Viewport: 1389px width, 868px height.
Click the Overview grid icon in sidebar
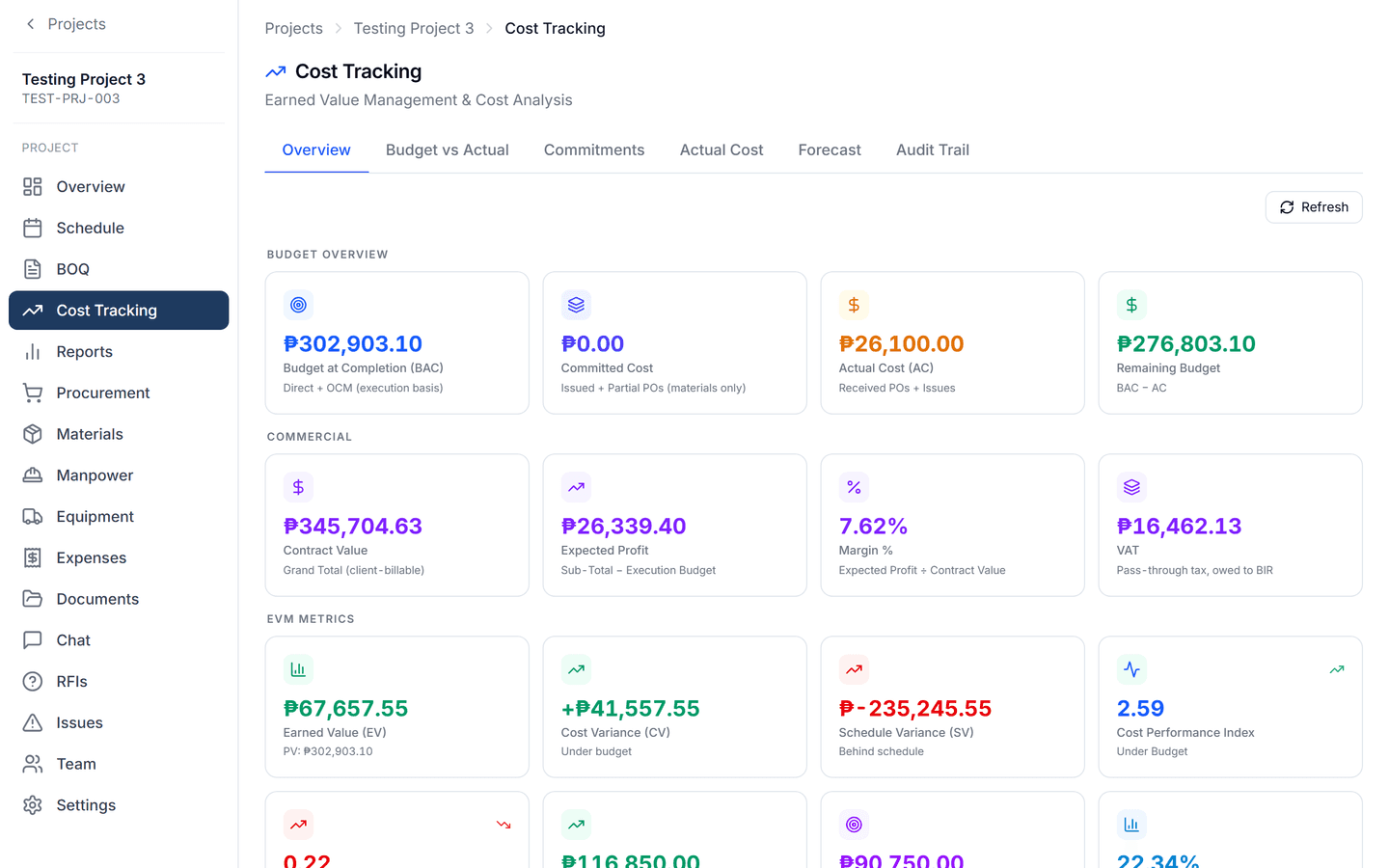[x=33, y=187]
